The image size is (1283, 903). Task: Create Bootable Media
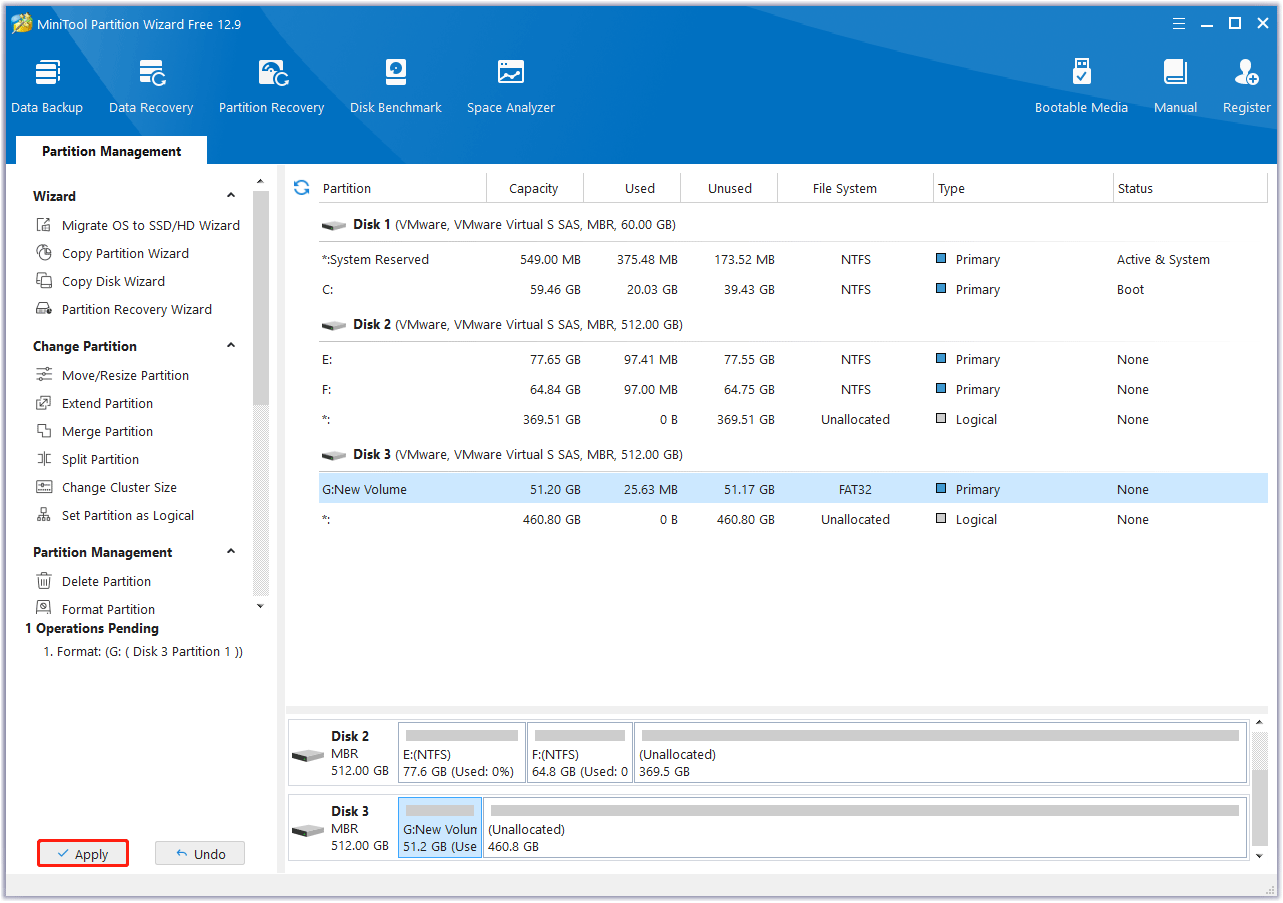pos(1081,86)
